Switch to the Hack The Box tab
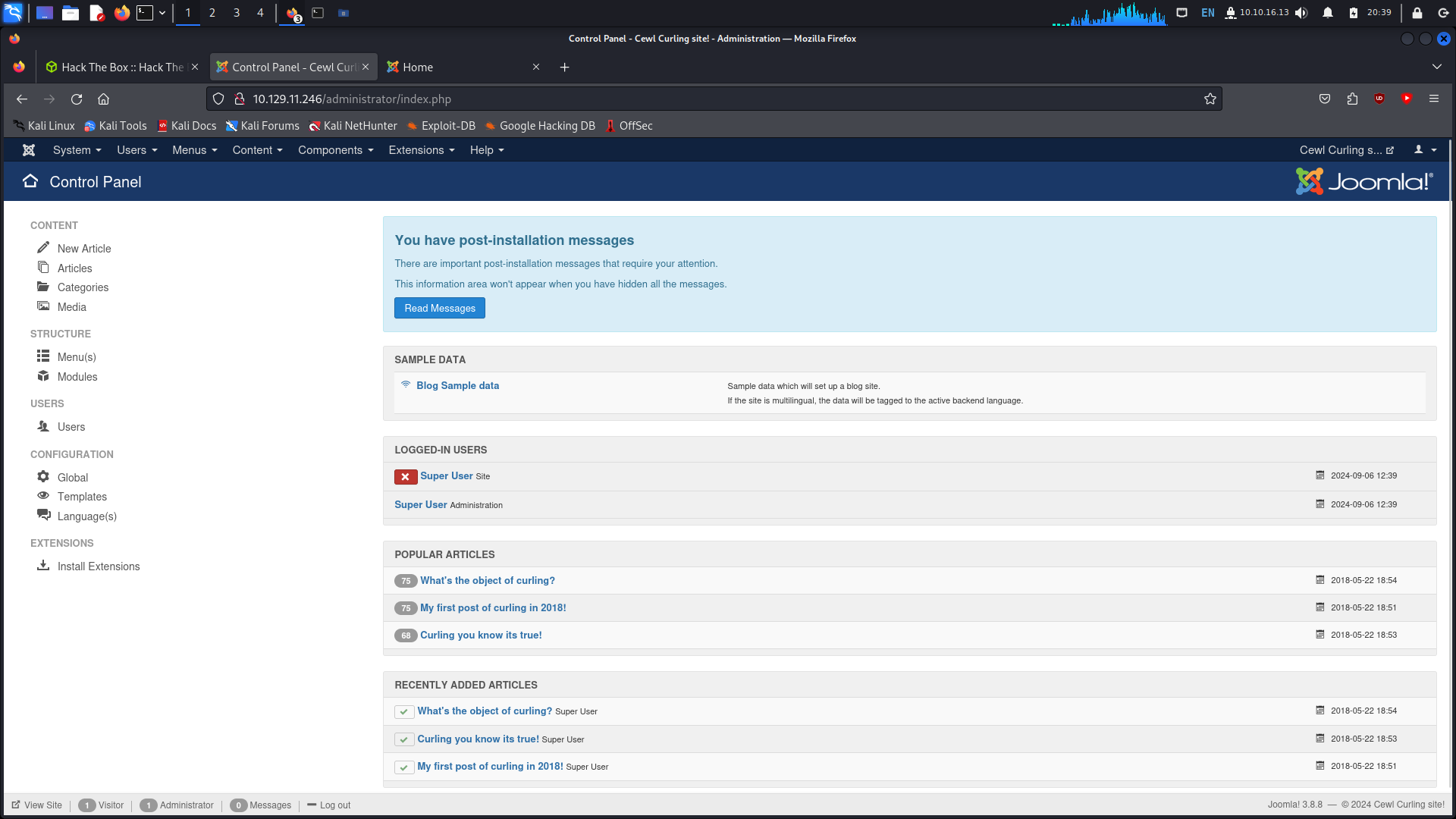1456x819 pixels. (121, 67)
